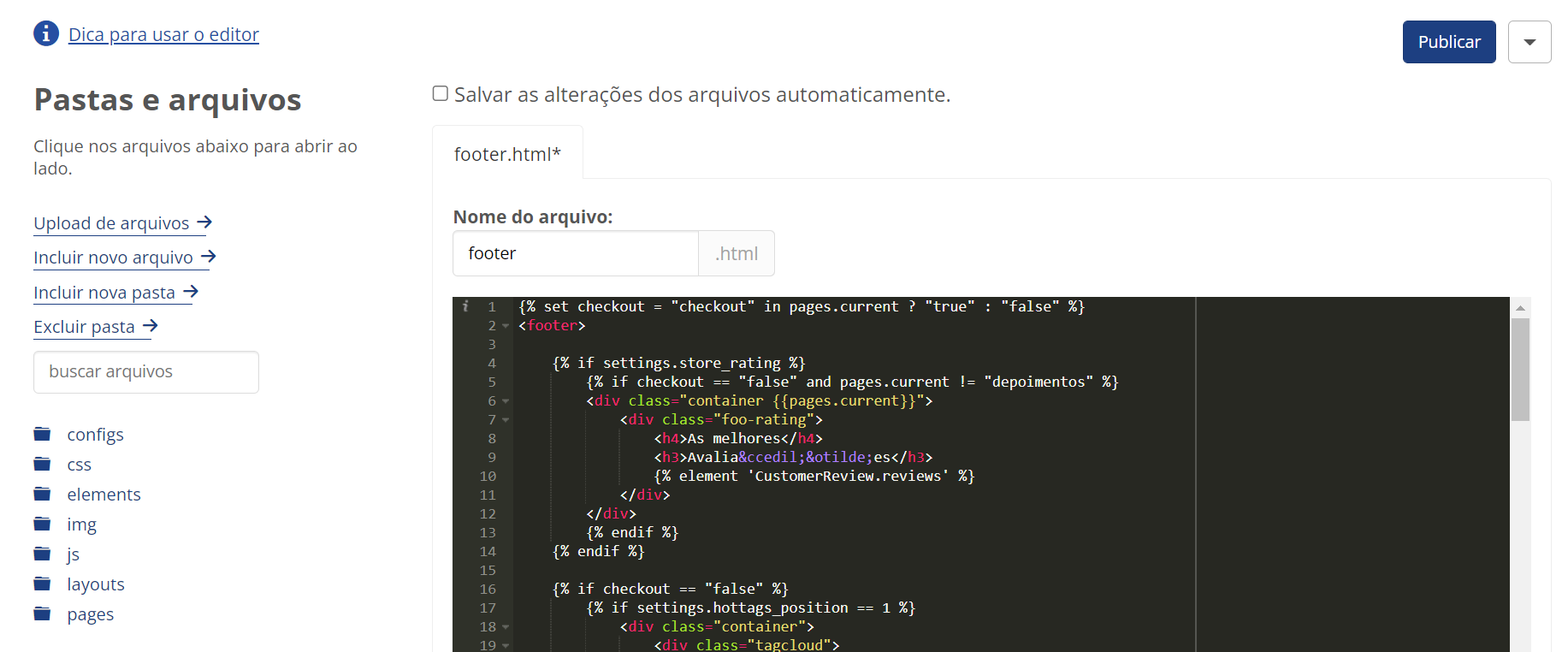The image size is (1568, 652).
Task: Click Incluir novo arquivo link
Action: click(x=113, y=258)
